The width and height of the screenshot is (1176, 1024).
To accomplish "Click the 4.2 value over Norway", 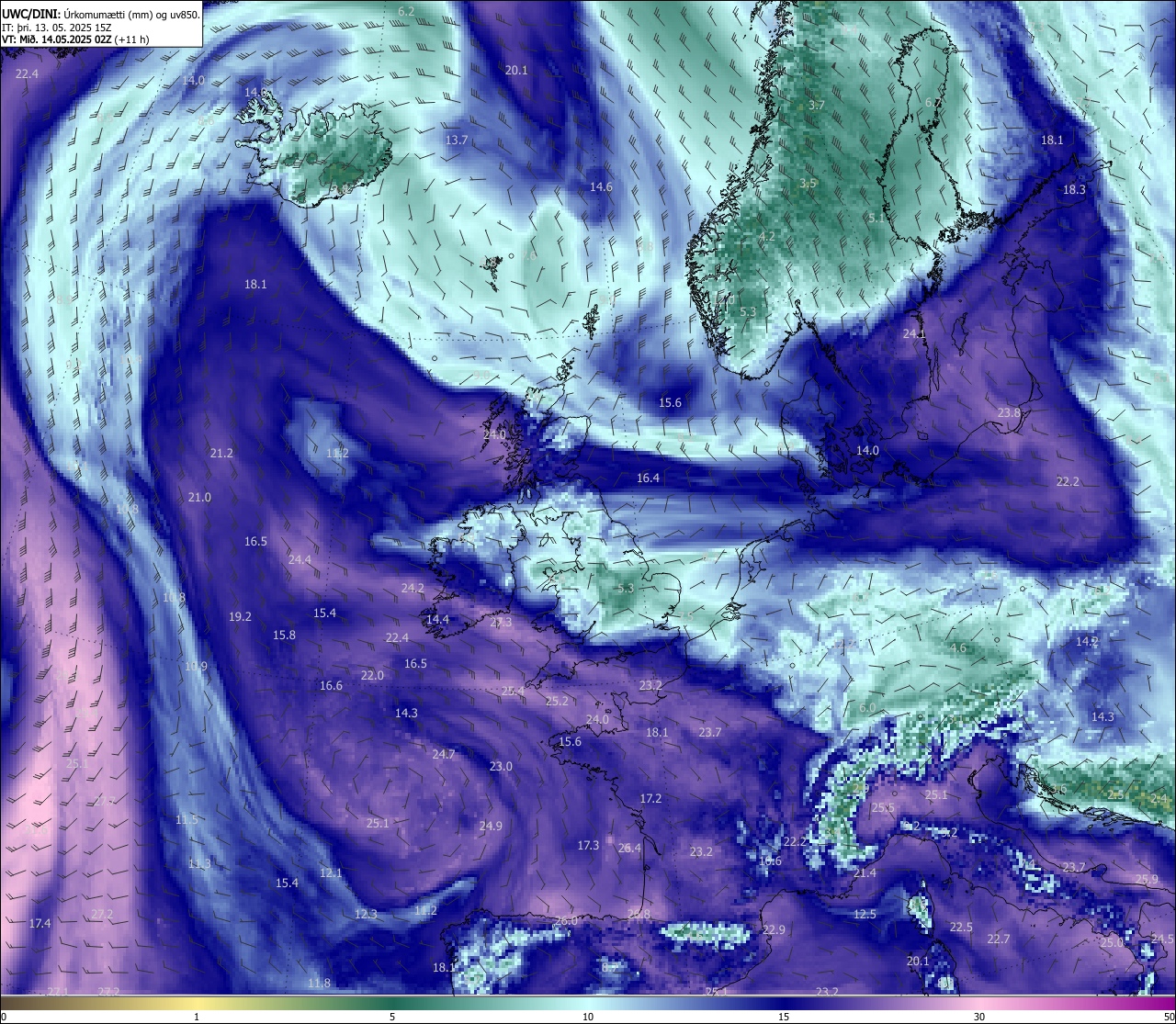I will click(x=767, y=236).
